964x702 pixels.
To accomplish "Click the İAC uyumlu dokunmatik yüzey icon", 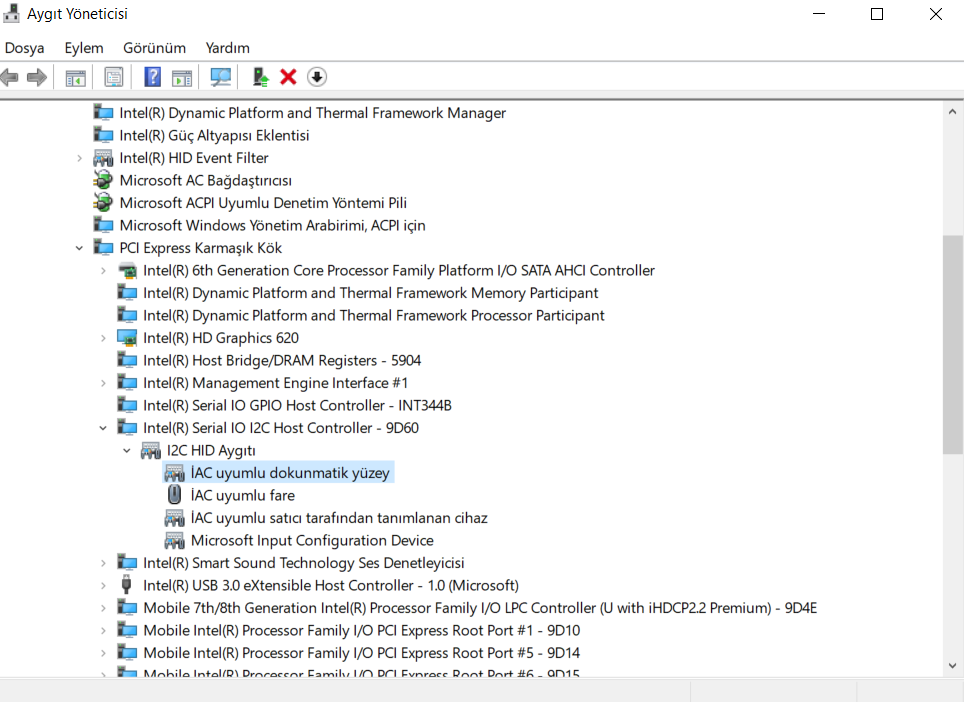I will click(x=175, y=473).
